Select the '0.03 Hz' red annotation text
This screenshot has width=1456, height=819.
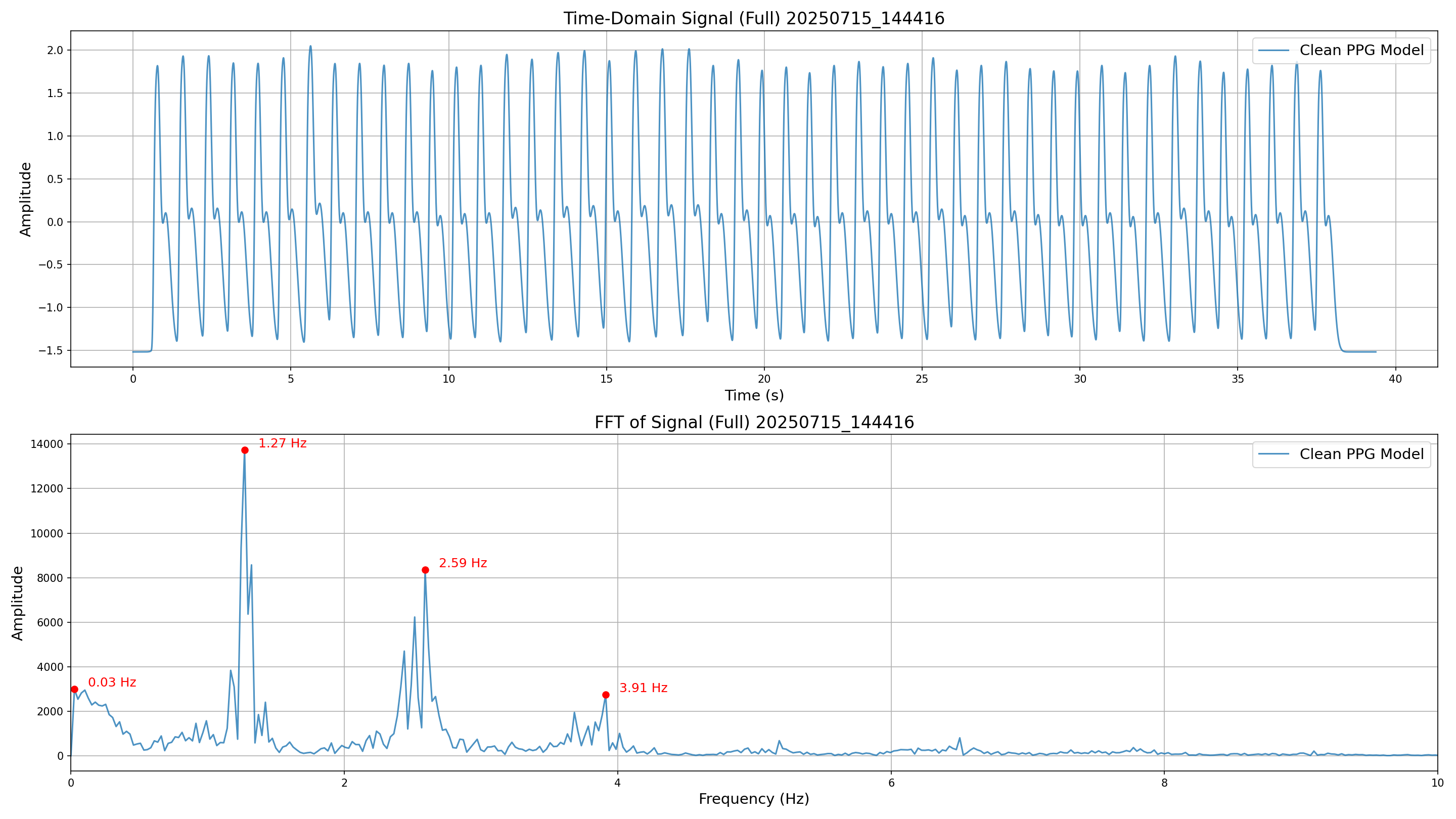point(112,682)
